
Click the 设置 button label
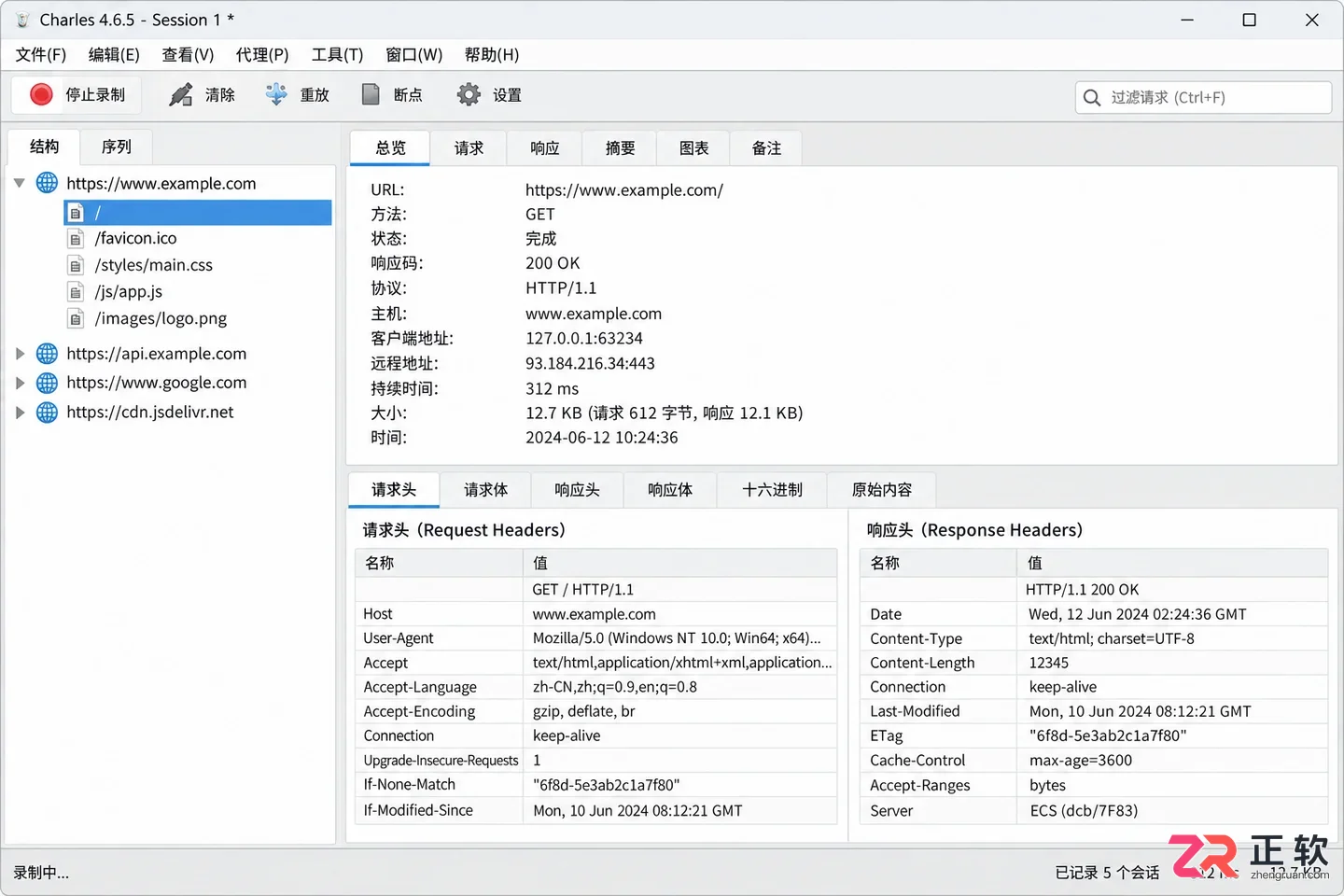[507, 95]
